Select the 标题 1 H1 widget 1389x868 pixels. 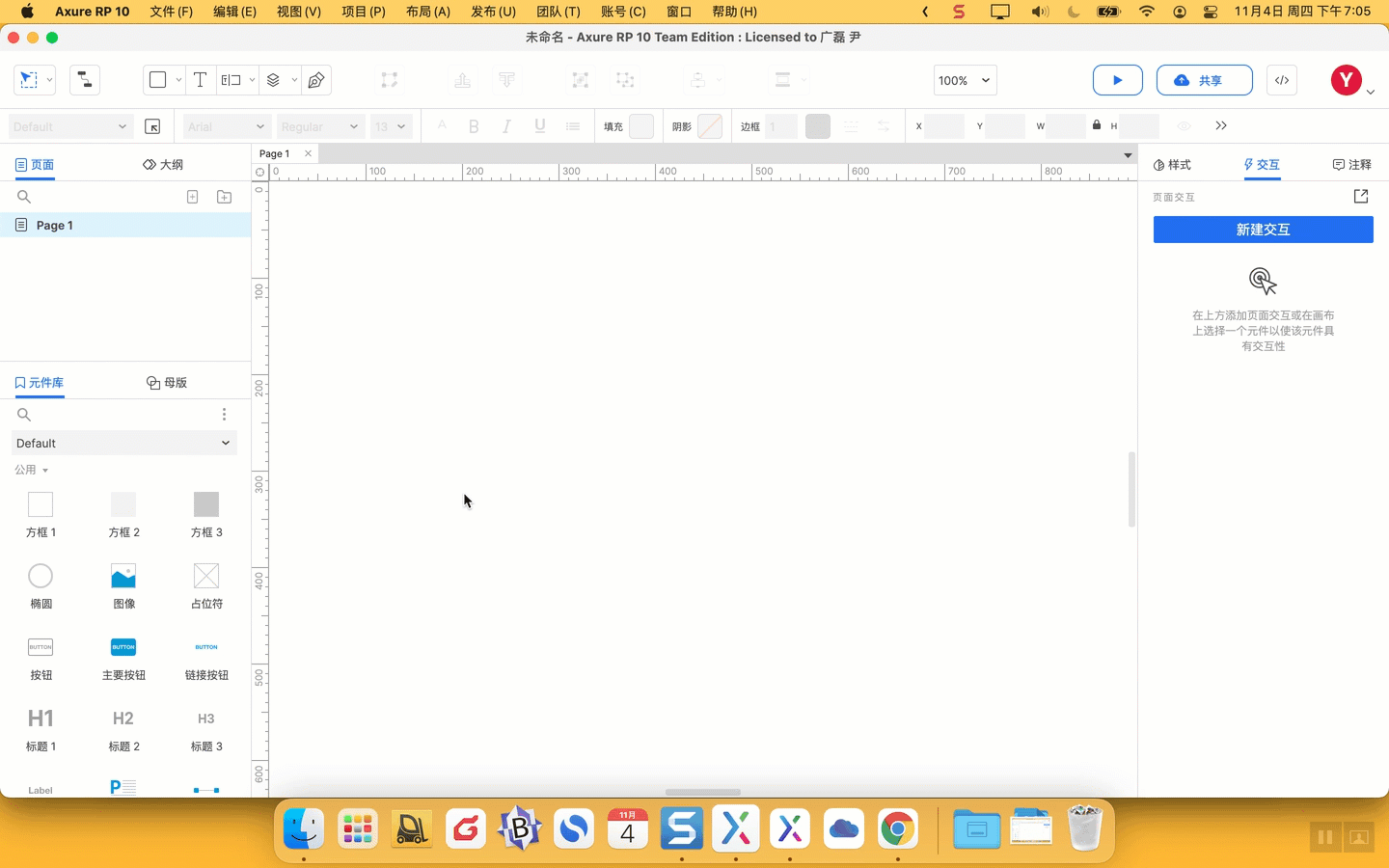point(41,729)
